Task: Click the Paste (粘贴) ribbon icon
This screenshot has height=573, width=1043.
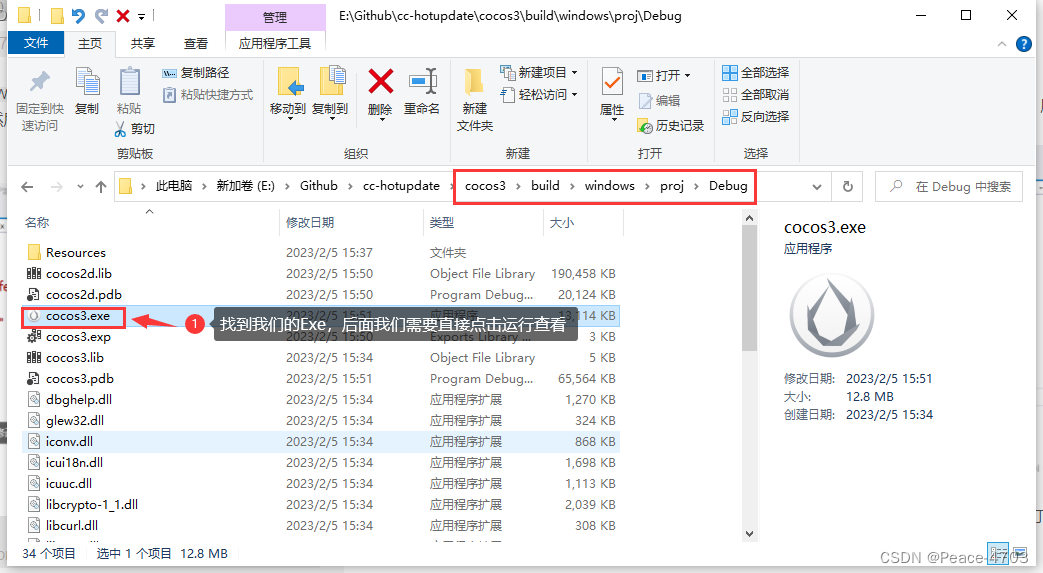Action: (x=129, y=83)
